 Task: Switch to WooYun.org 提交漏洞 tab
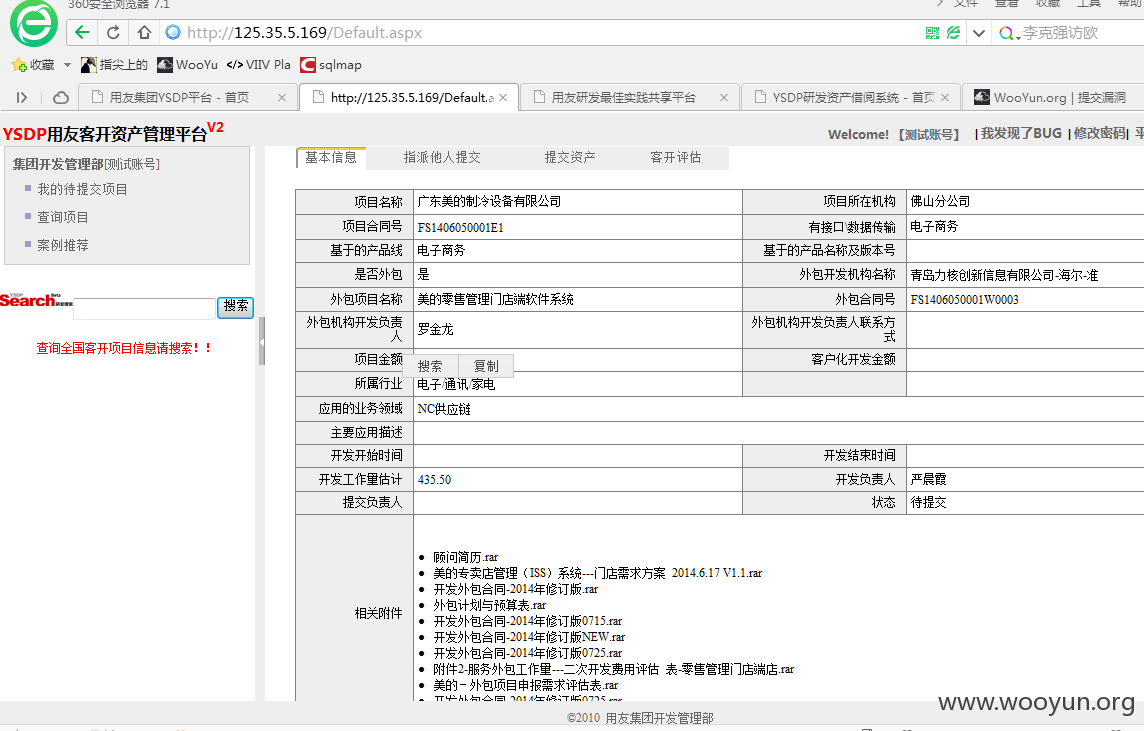click(x=1054, y=97)
